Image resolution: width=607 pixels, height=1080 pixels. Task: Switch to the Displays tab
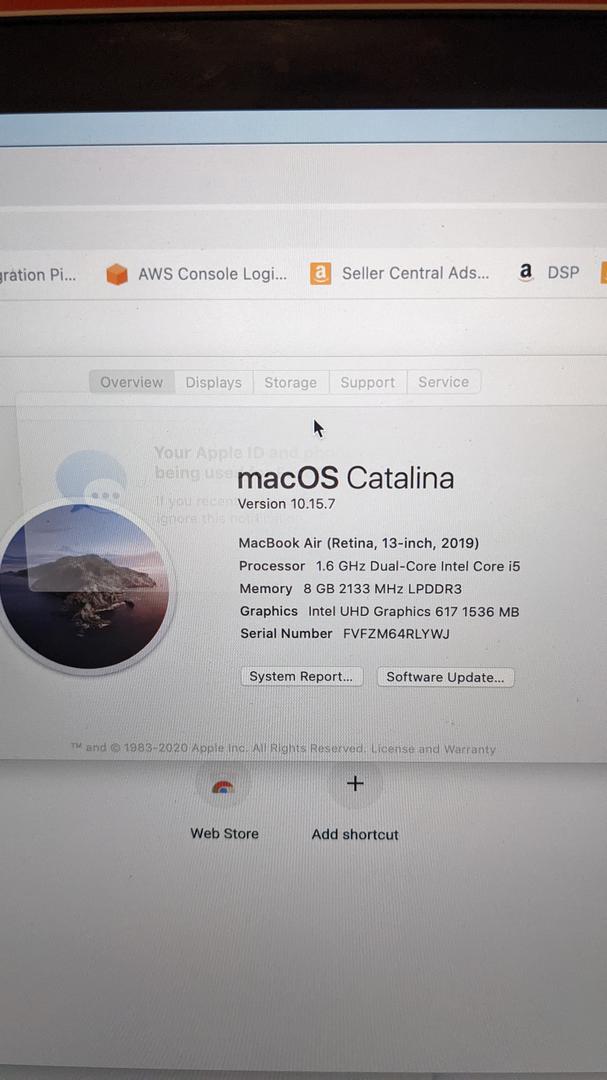coord(214,382)
